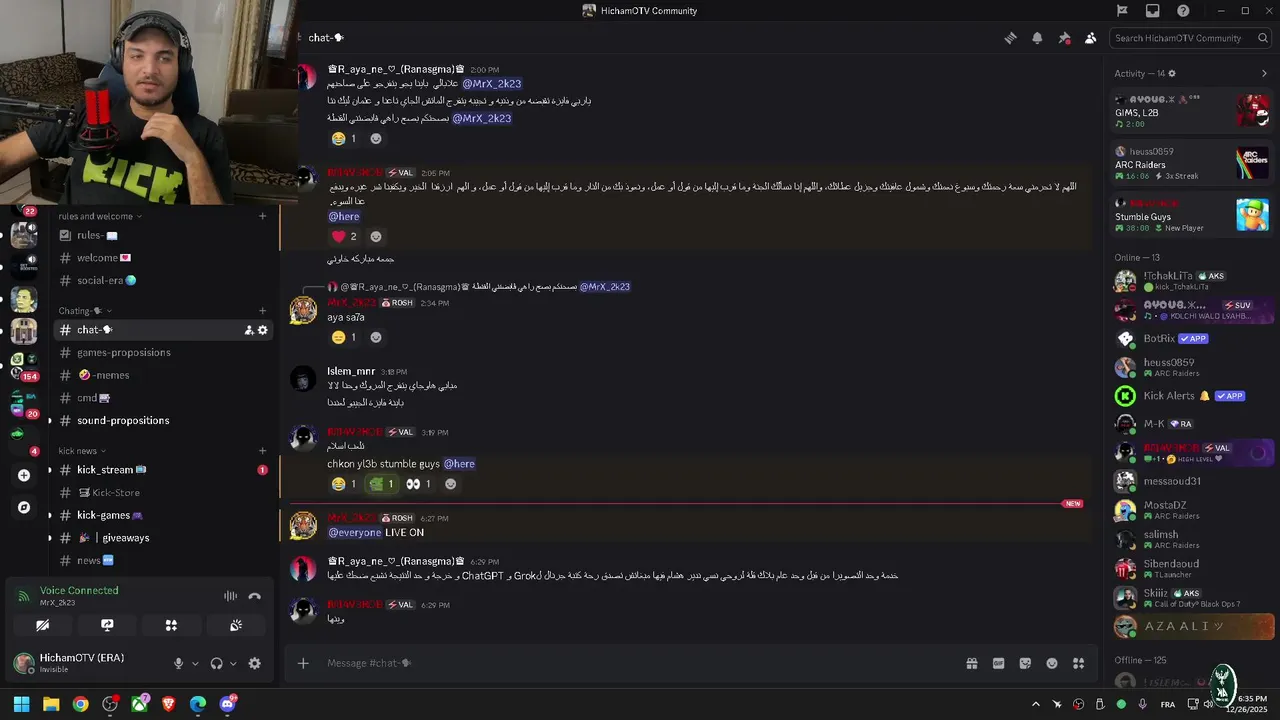Open the GIF picker in message bar
The width and height of the screenshot is (1280, 720).
click(x=998, y=663)
